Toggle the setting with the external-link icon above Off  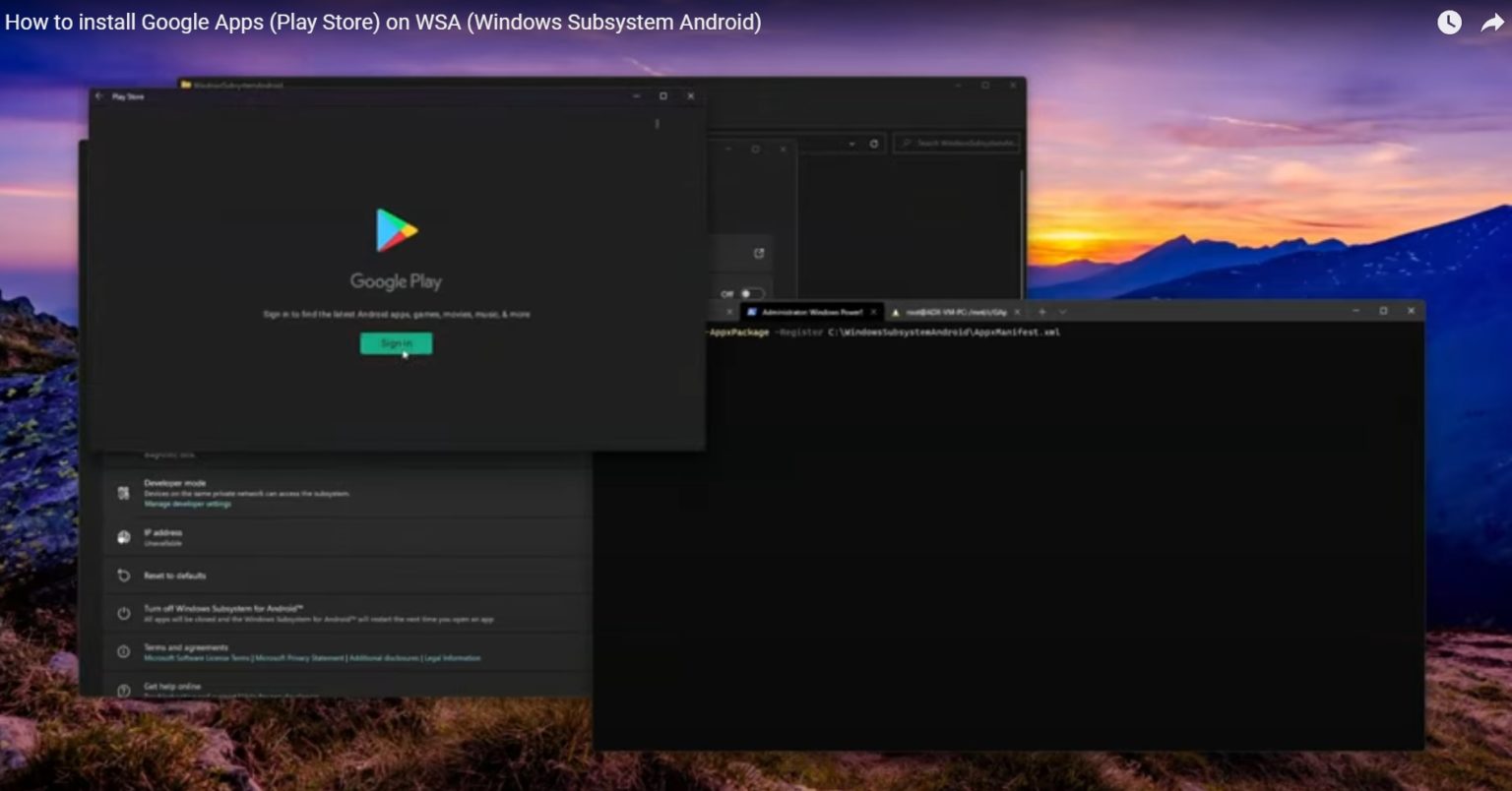[758, 252]
